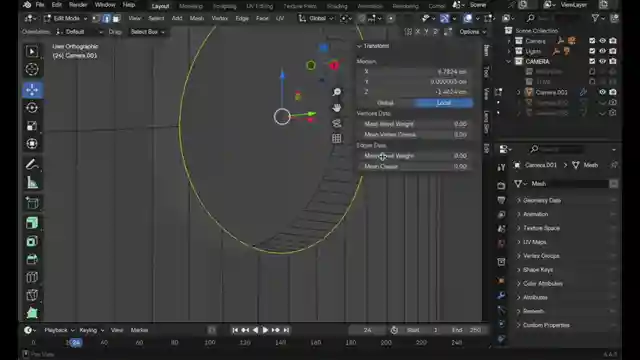Uncheck the CAMERA collection checkbox

[592, 61]
